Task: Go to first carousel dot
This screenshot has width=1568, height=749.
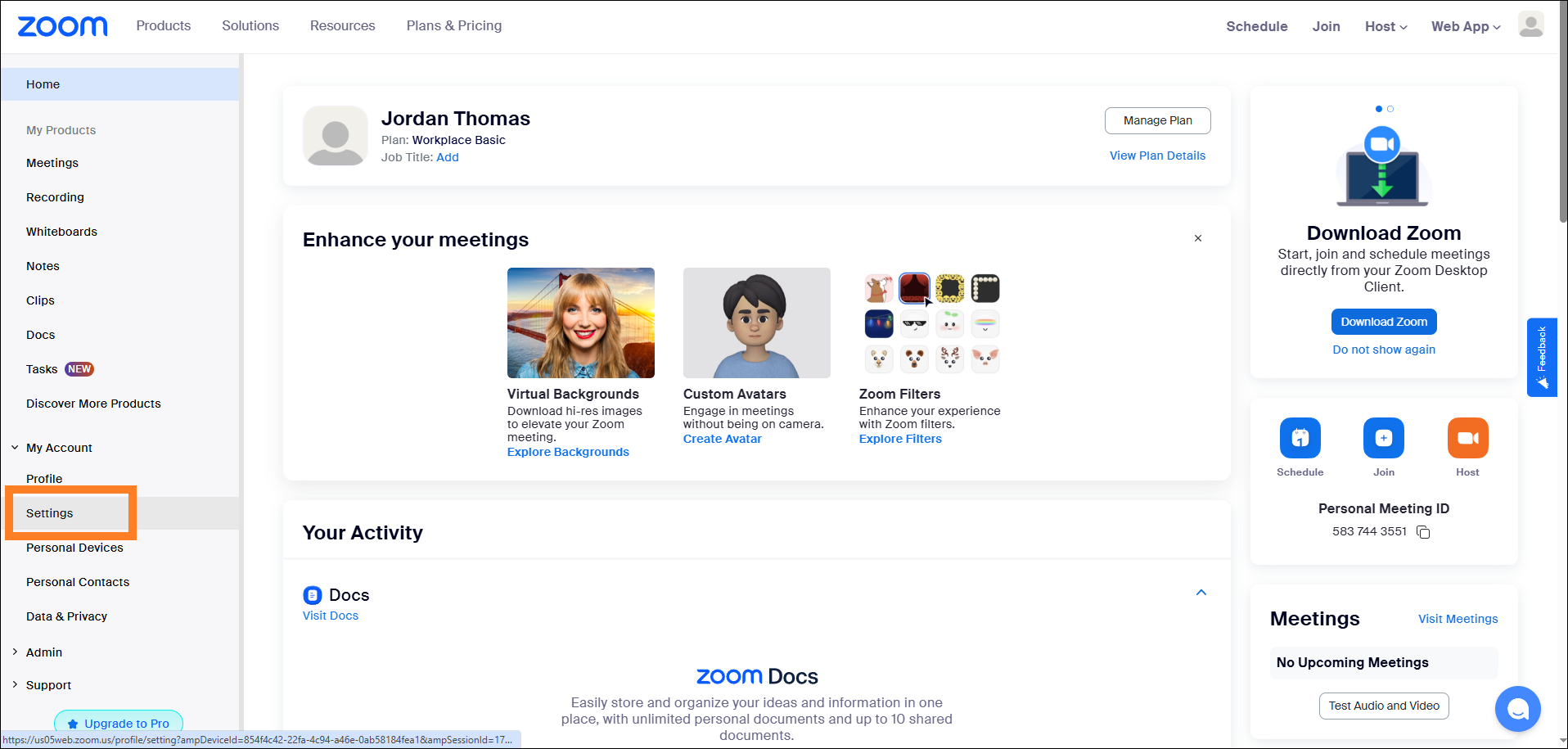Action: 1378,109
